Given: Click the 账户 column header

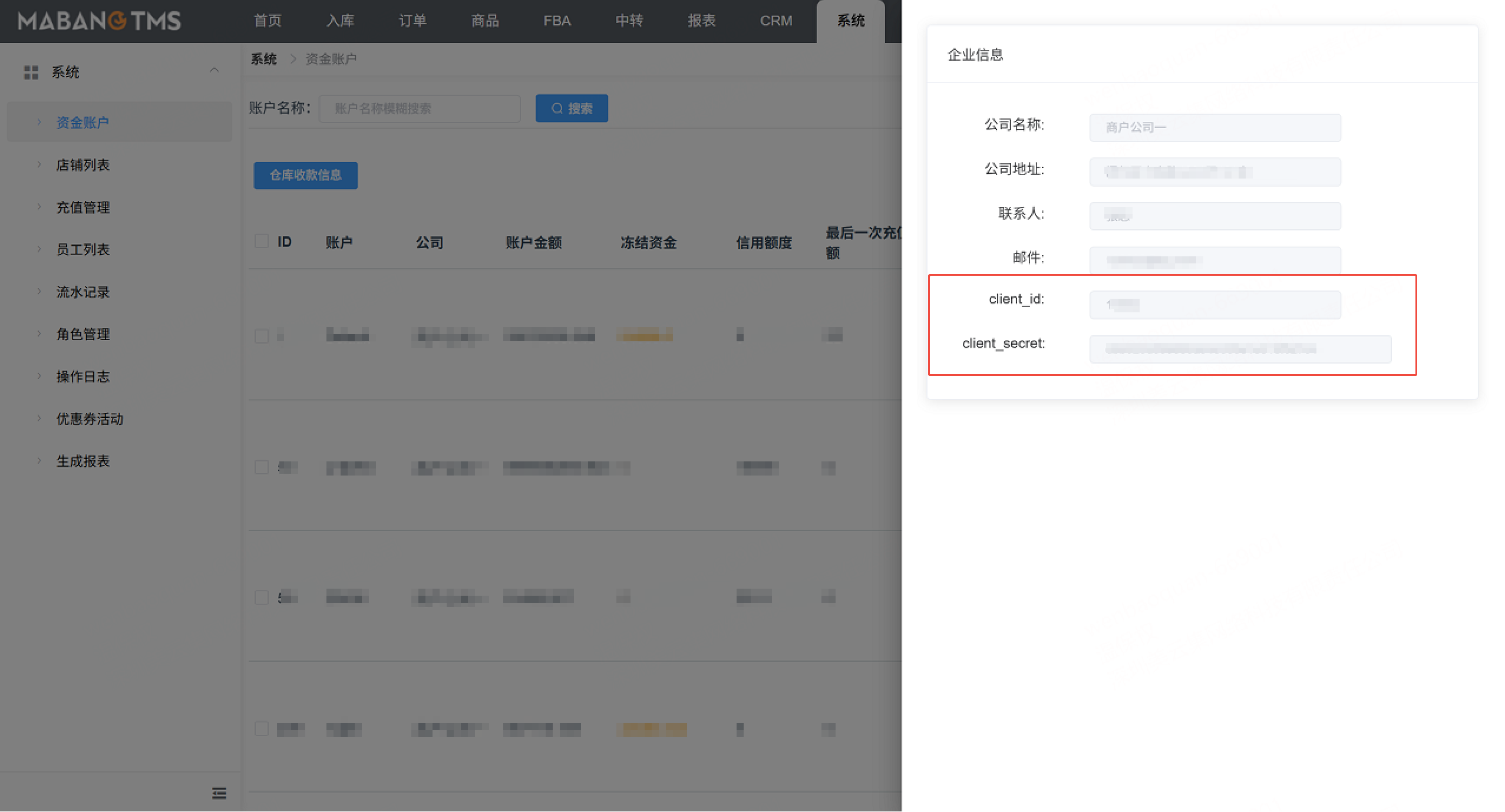Looking at the screenshot, I should click(339, 243).
